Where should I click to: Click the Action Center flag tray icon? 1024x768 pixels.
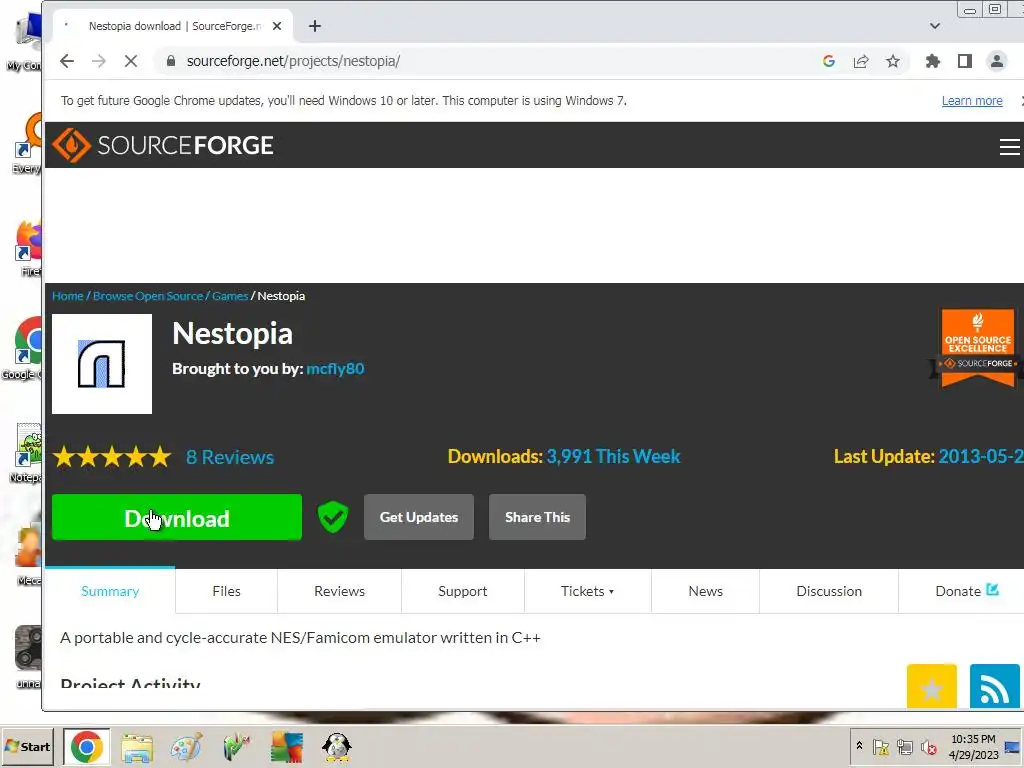point(880,746)
